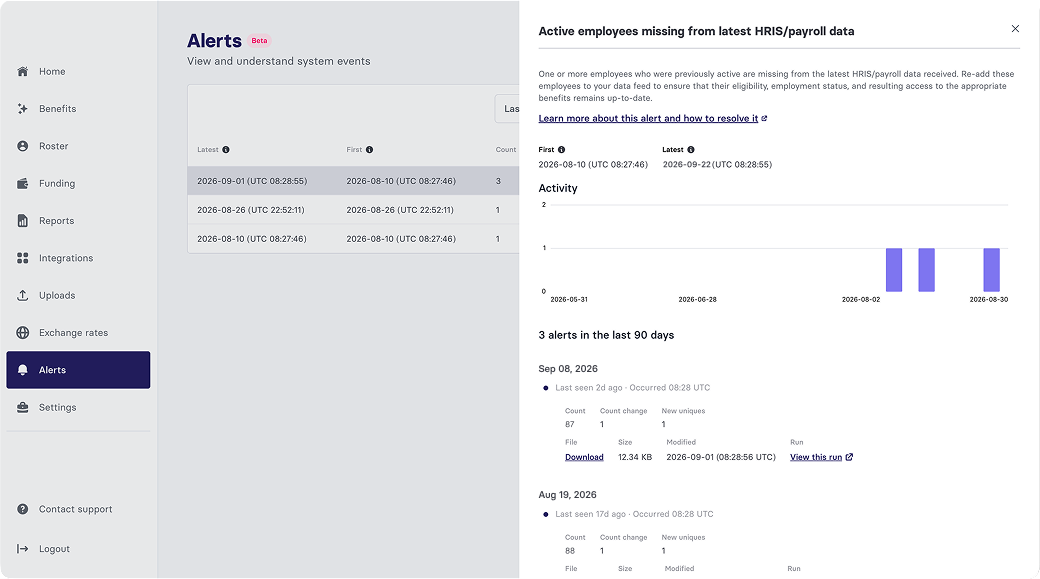
Task: Open the Funding wallet icon
Action: [23, 184]
